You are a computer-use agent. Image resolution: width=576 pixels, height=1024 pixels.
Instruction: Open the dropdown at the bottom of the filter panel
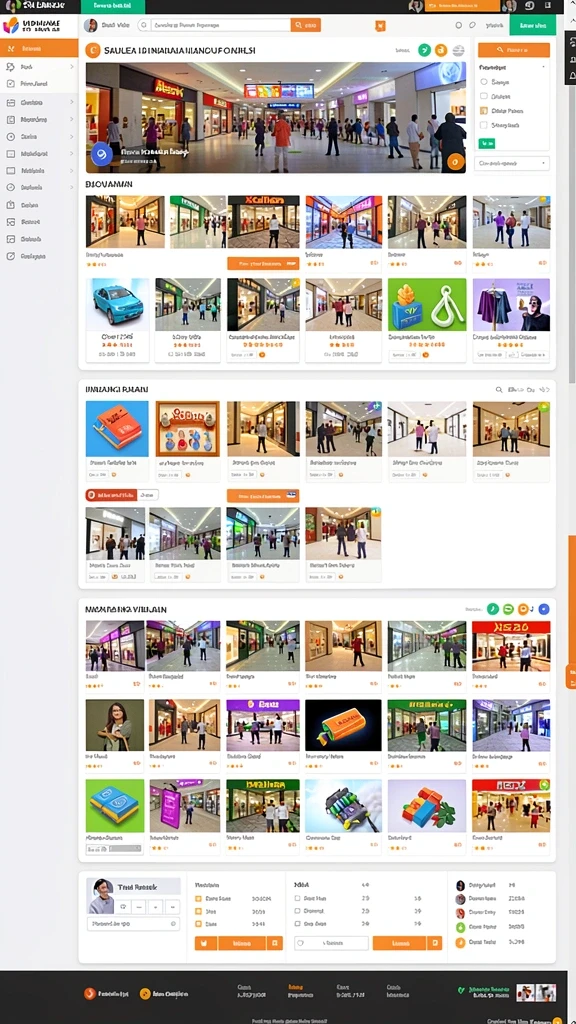(x=513, y=163)
